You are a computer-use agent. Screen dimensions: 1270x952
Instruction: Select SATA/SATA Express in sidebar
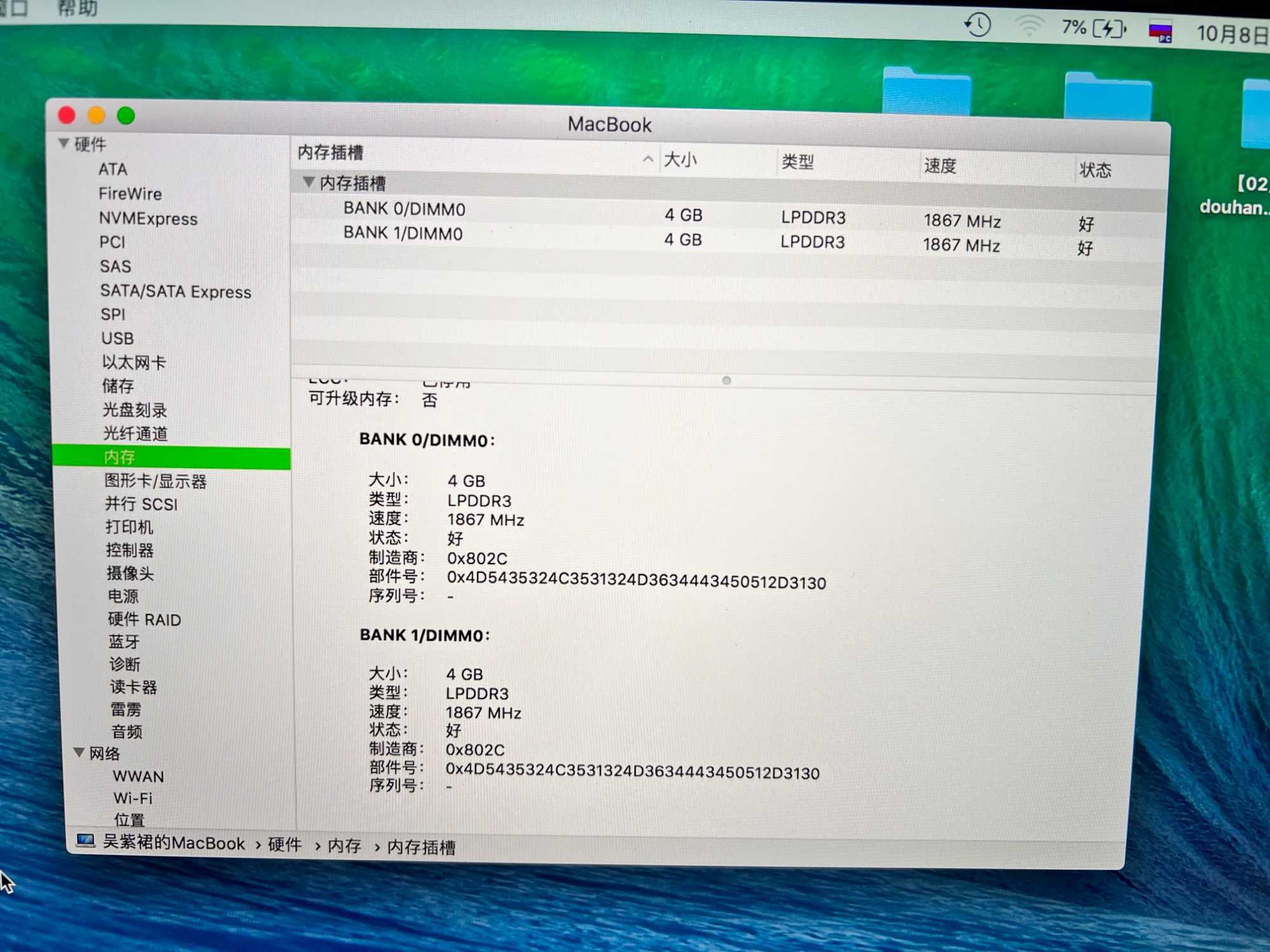tap(175, 291)
